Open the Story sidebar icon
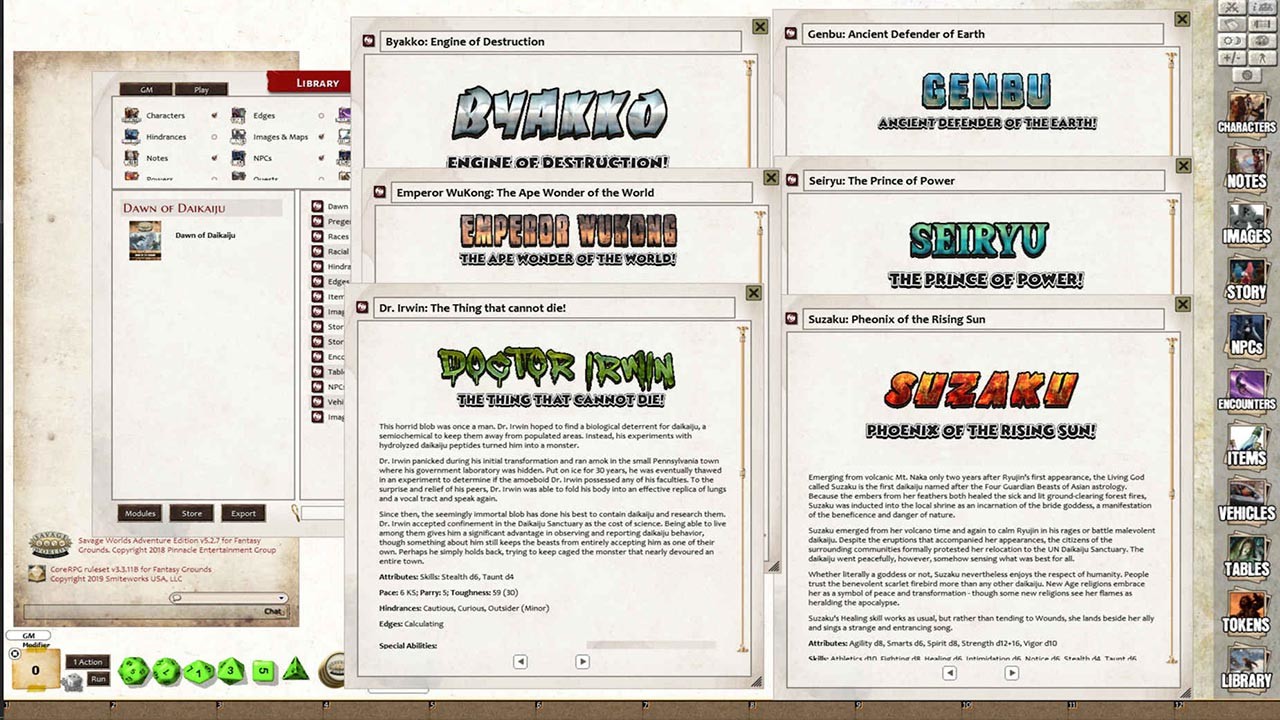This screenshot has width=1280, height=720. click(x=1246, y=277)
